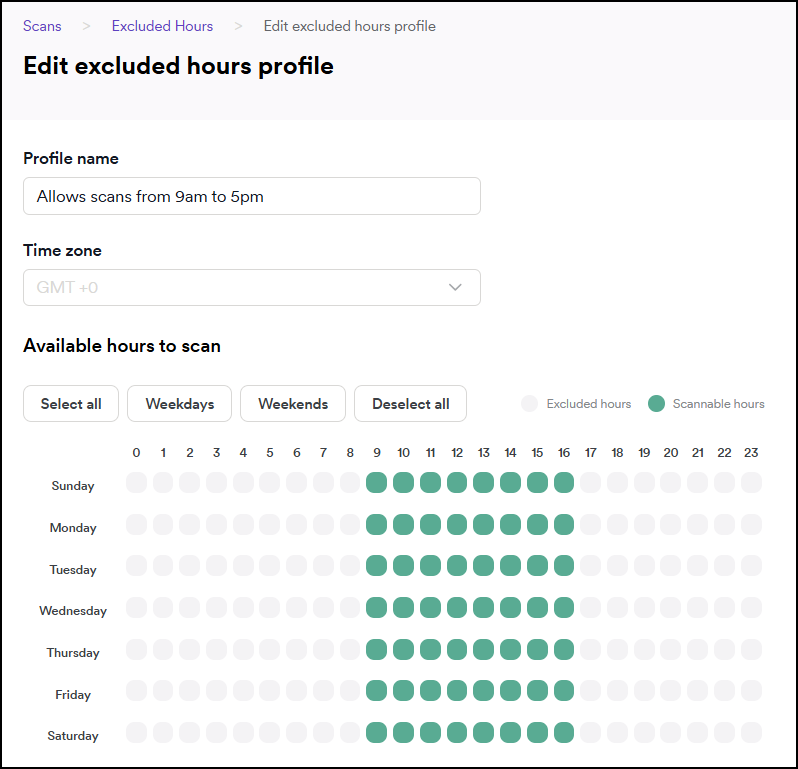The image size is (798, 769).
Task: Toggle Saturday hour 15 slot
Action: pyautogui.click(x=537, y=732)
